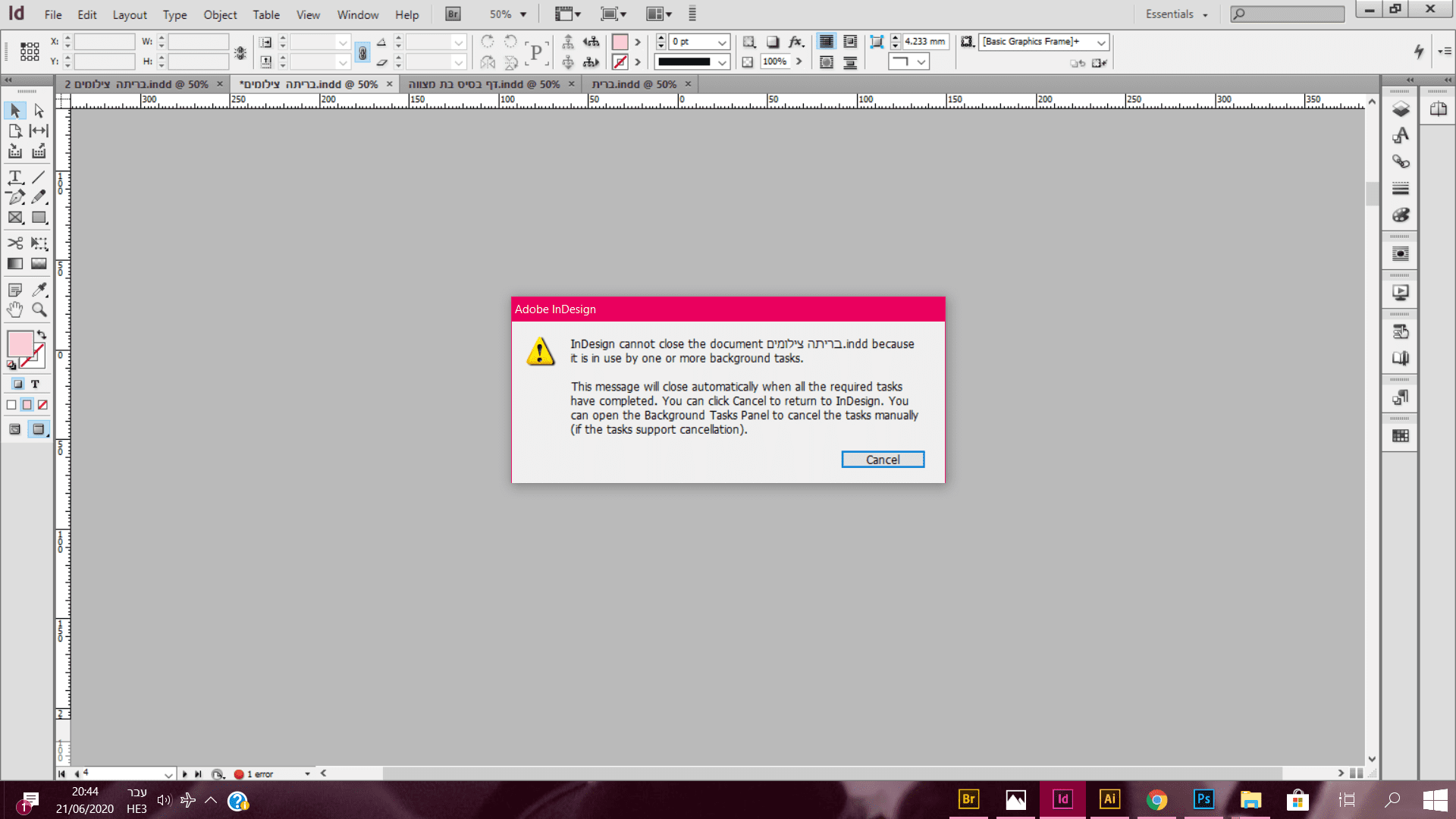Switch to the ברית.indd @ 50% tab
Screen dimensions: 1456x819
pos(634,84)
